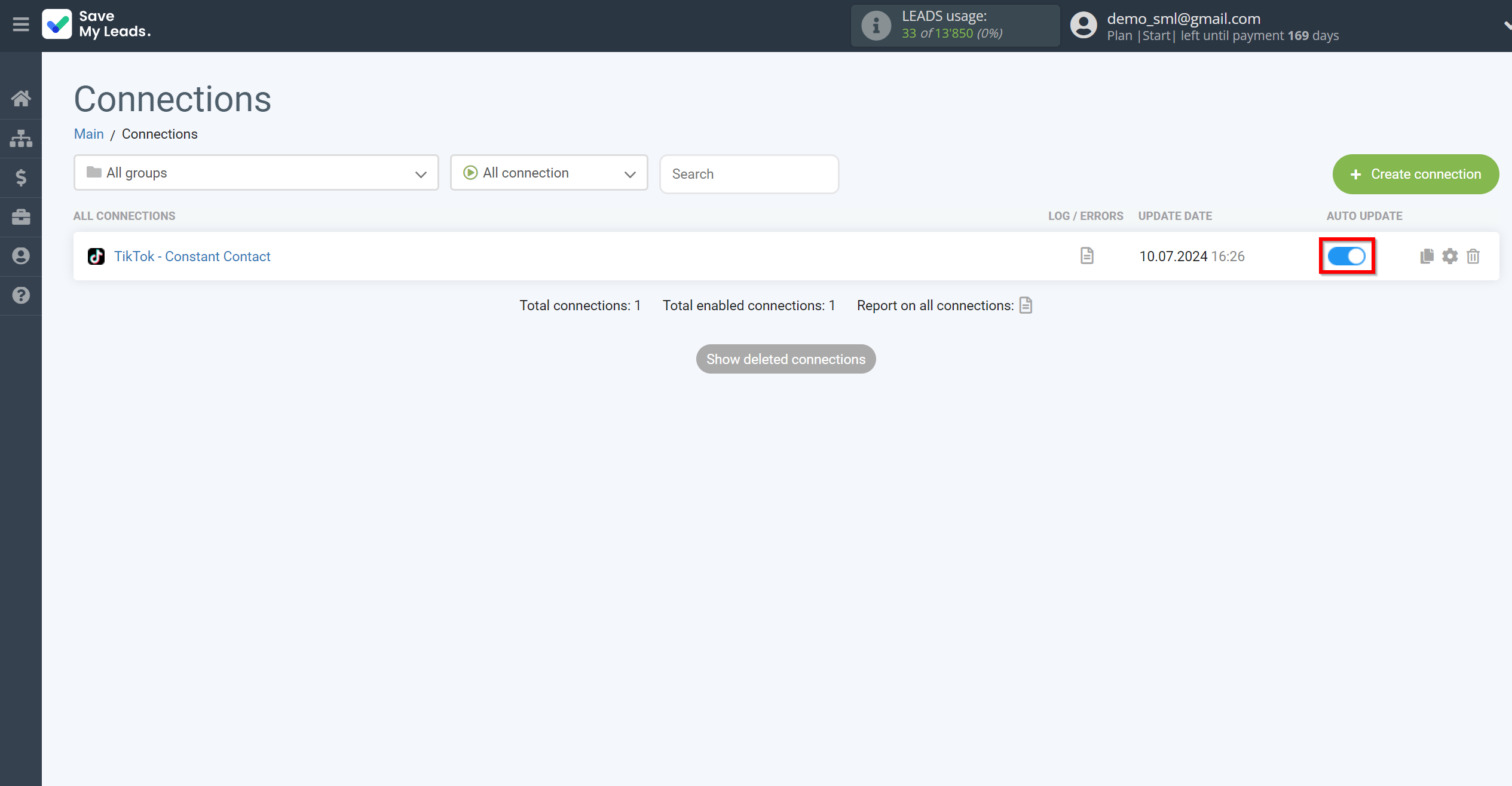1512x786 pixels.
Task: Expand the All groups dropdown
Action: [256, 173]
